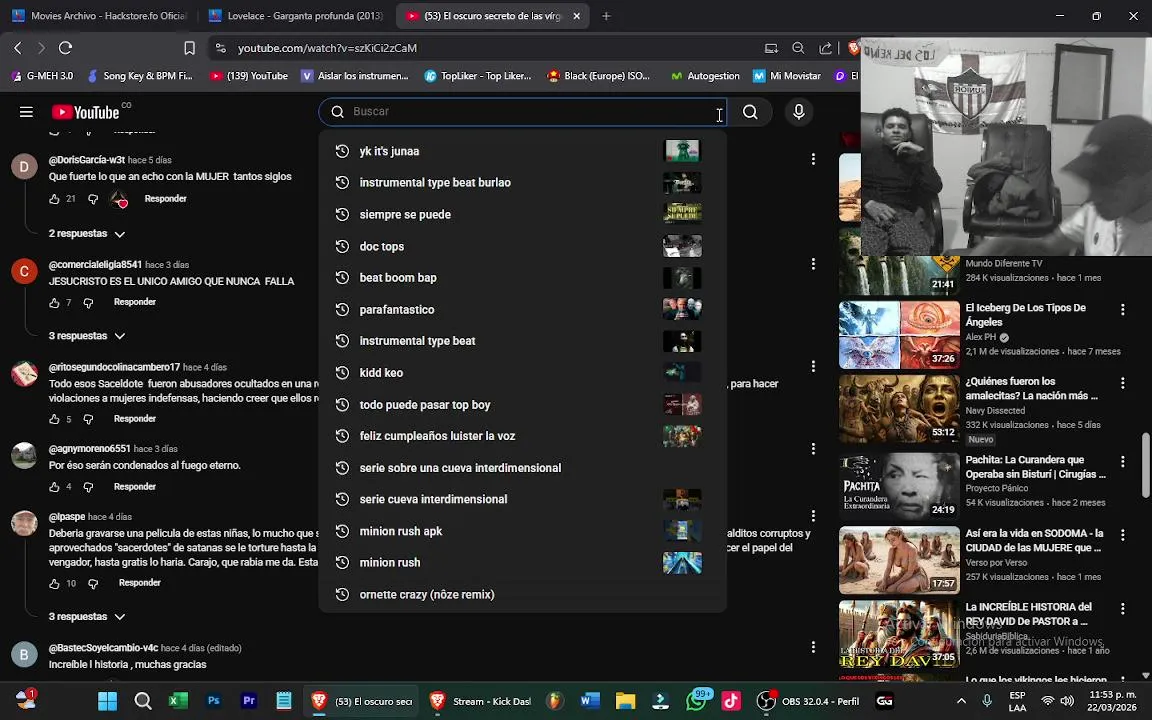Open the Windows Start menu

pyautogui.click(x=107, y=701)
